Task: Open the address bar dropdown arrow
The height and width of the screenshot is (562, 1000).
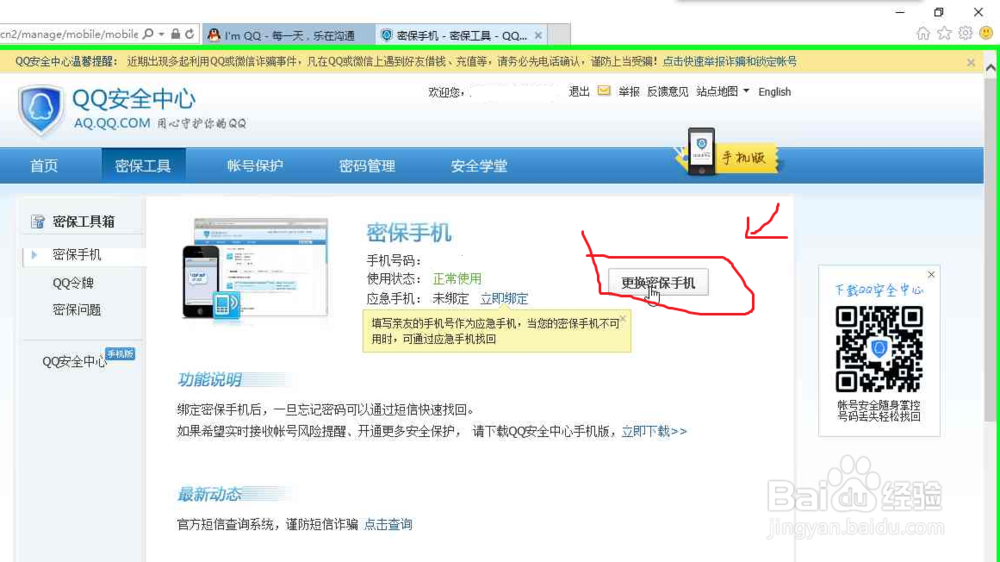Action: 162,34
